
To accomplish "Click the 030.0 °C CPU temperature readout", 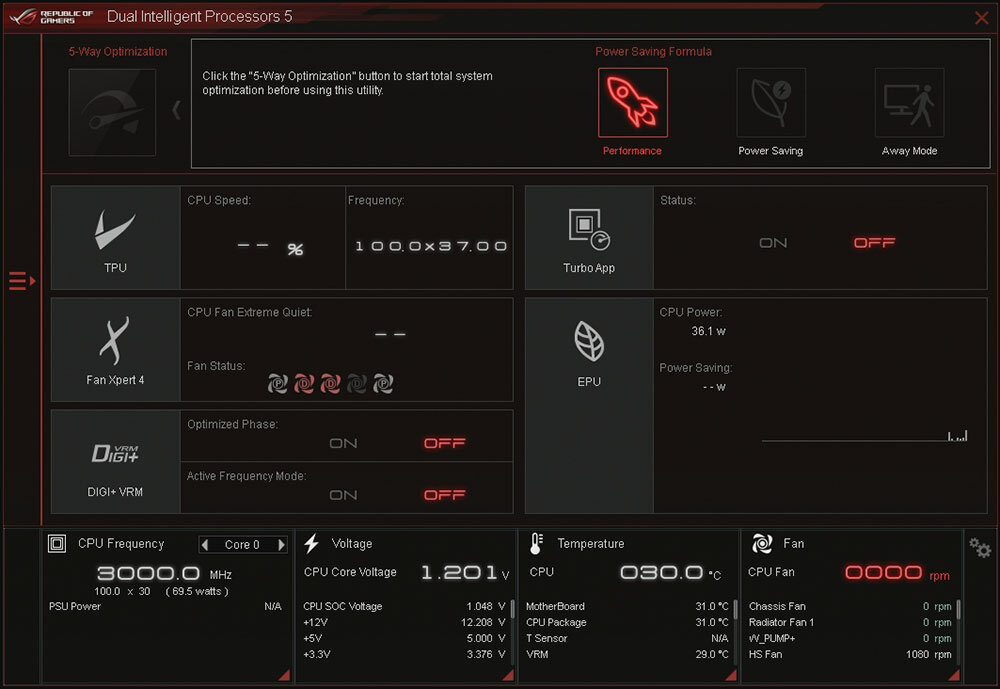I will click(671, 573).
